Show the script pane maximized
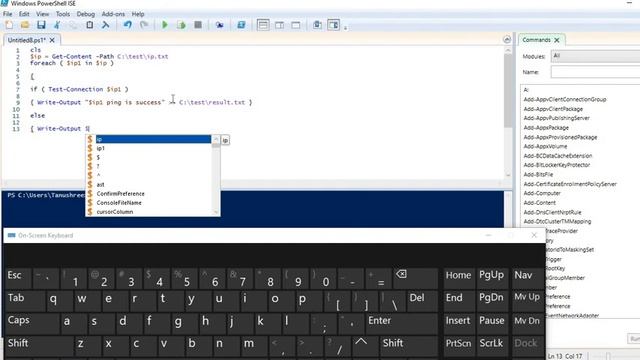 pyautogui.click(x=296, y=25)
